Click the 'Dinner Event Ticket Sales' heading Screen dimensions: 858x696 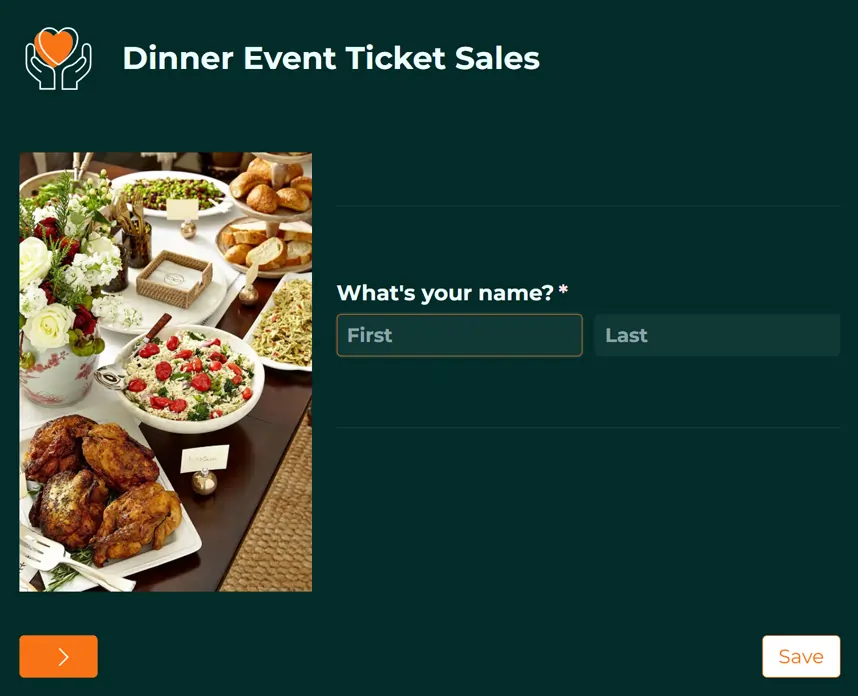click(x=331, y=59)
